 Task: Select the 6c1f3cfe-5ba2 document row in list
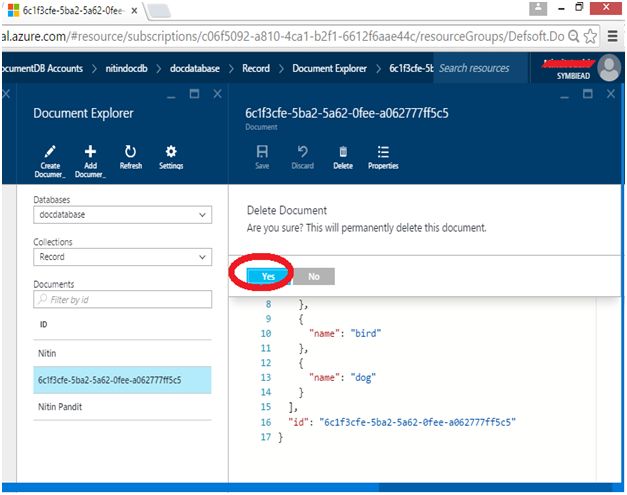click(122, 380)
